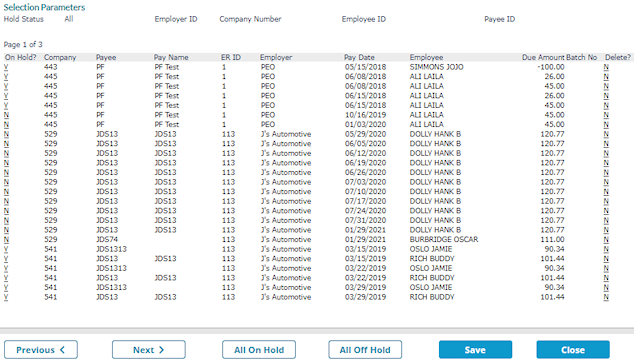
Task: Select pay date 01/29/2021 for BURBRIDGE OSCAR
Action: (x=366, y=239)
